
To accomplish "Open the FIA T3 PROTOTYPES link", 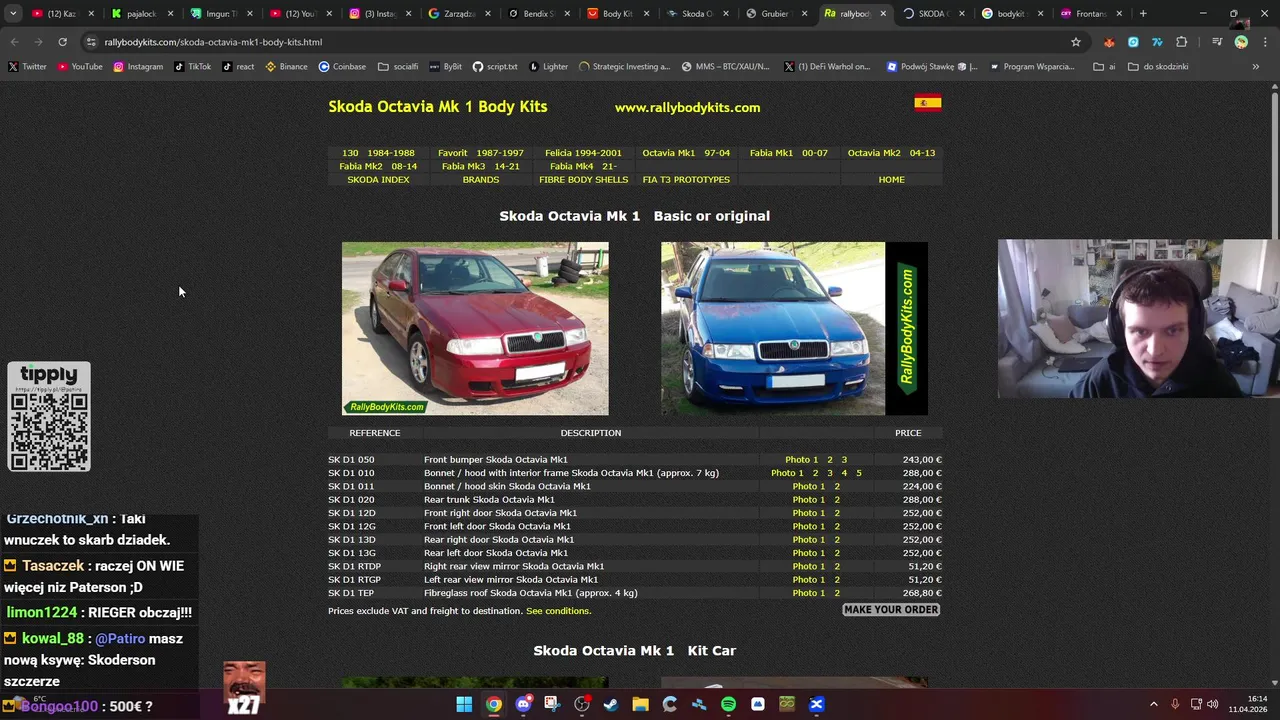I will [686, 180].
